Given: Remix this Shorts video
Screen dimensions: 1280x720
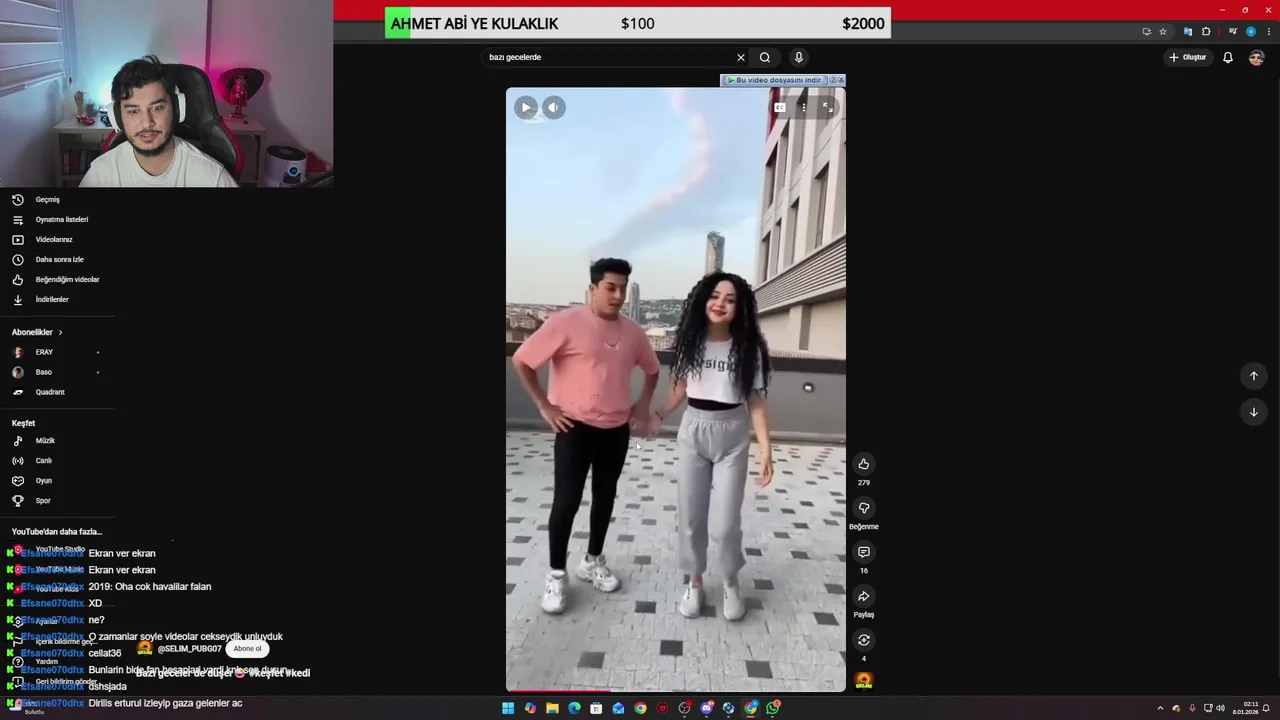Looking at the screenshot, I should coord(864,640).
